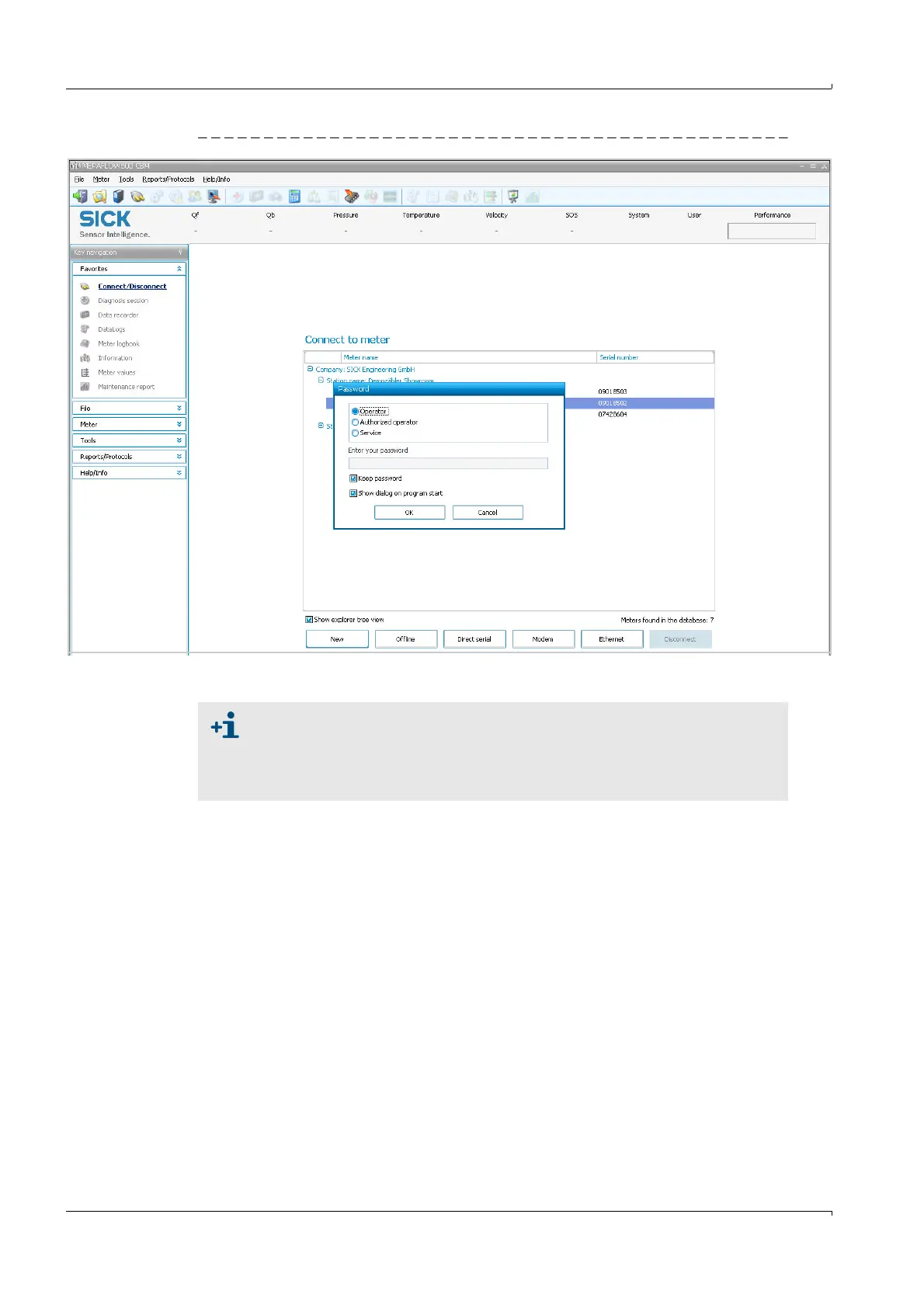Click the Modem connection button
The image size is (924, 1308).
click(x=544, y=639)
